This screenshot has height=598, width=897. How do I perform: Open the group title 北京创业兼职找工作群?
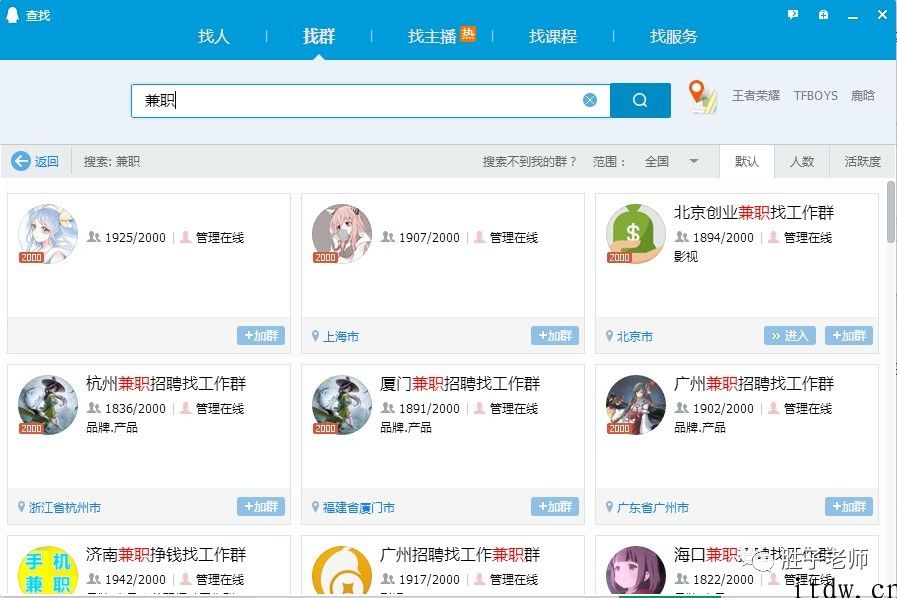point(754,212)
